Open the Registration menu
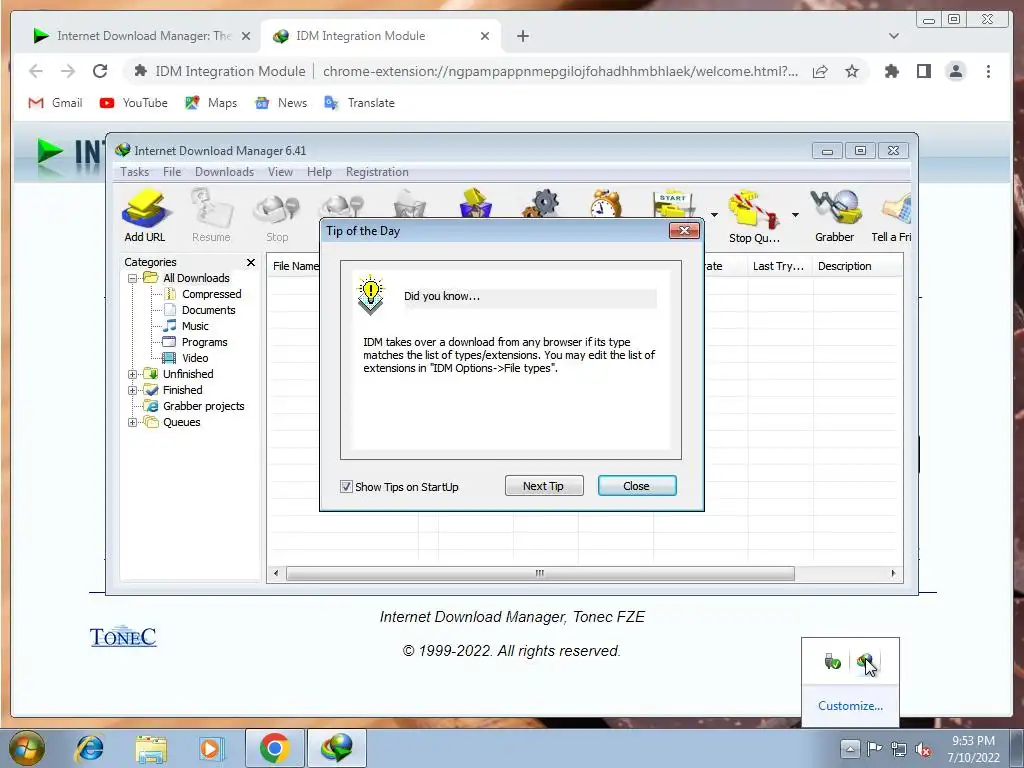This screenshot has width=1024, height=768. pyautogui.click(x=377, y=172)
